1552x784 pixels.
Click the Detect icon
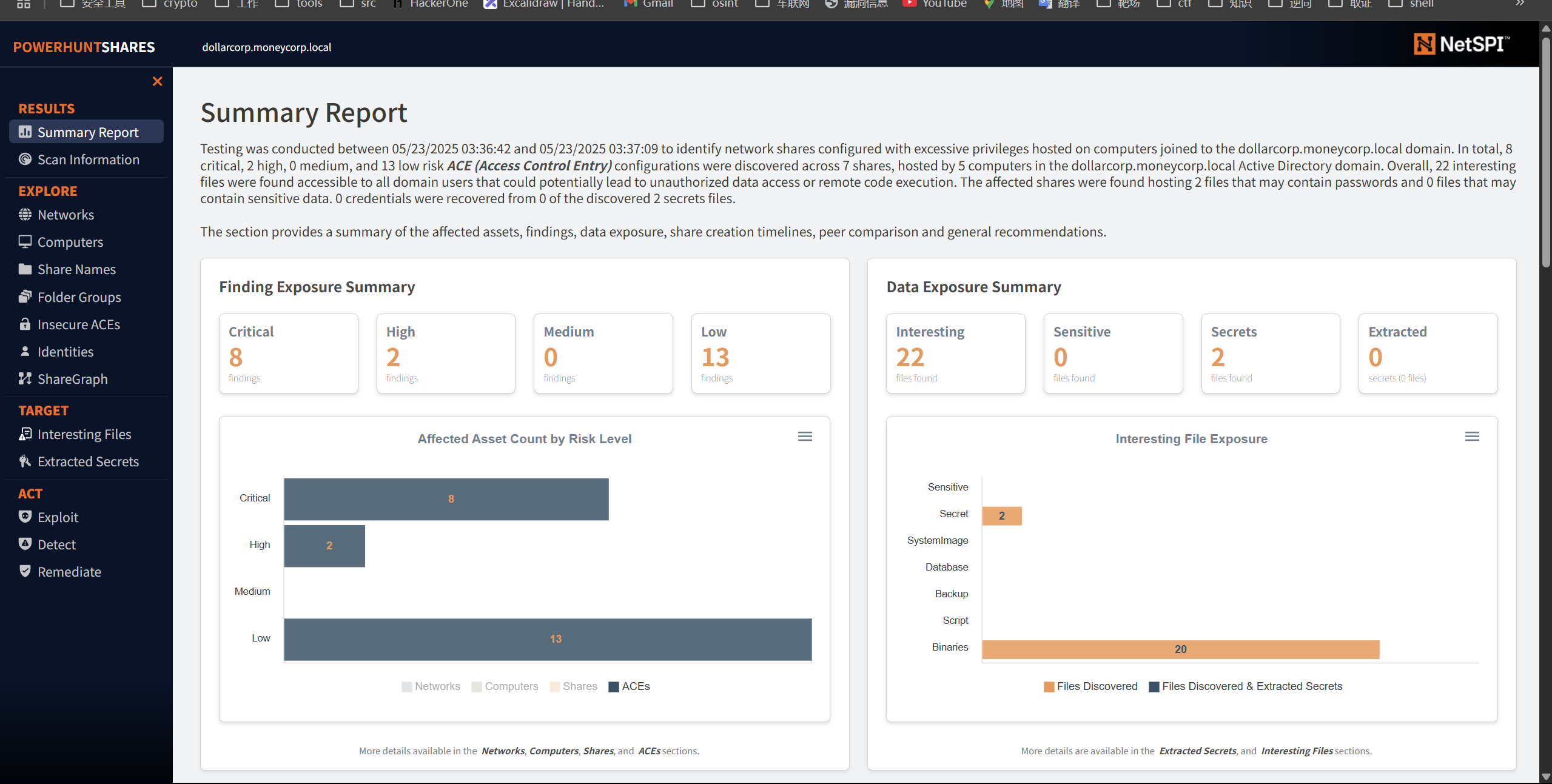tap(25, 544)
